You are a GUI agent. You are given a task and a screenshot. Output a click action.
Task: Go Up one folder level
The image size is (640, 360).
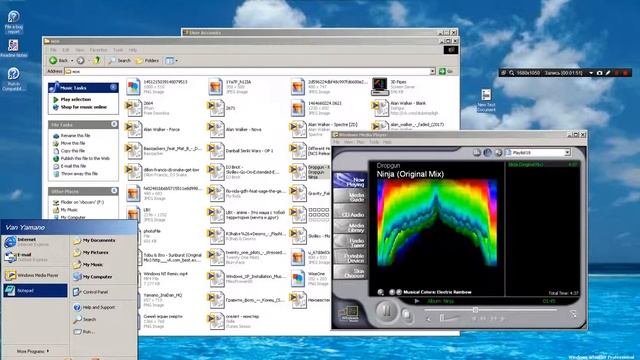click(97, 60)
